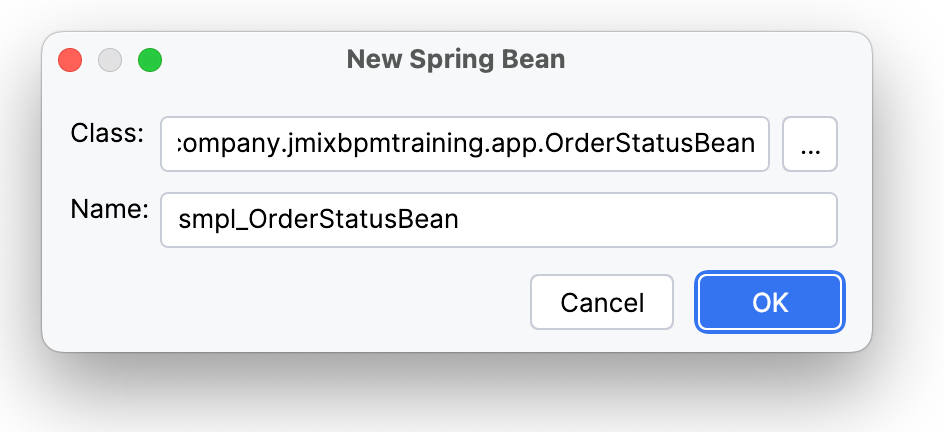Cancel the new bean dialog
Screen dimensions: 944x432
click(601, 302)
